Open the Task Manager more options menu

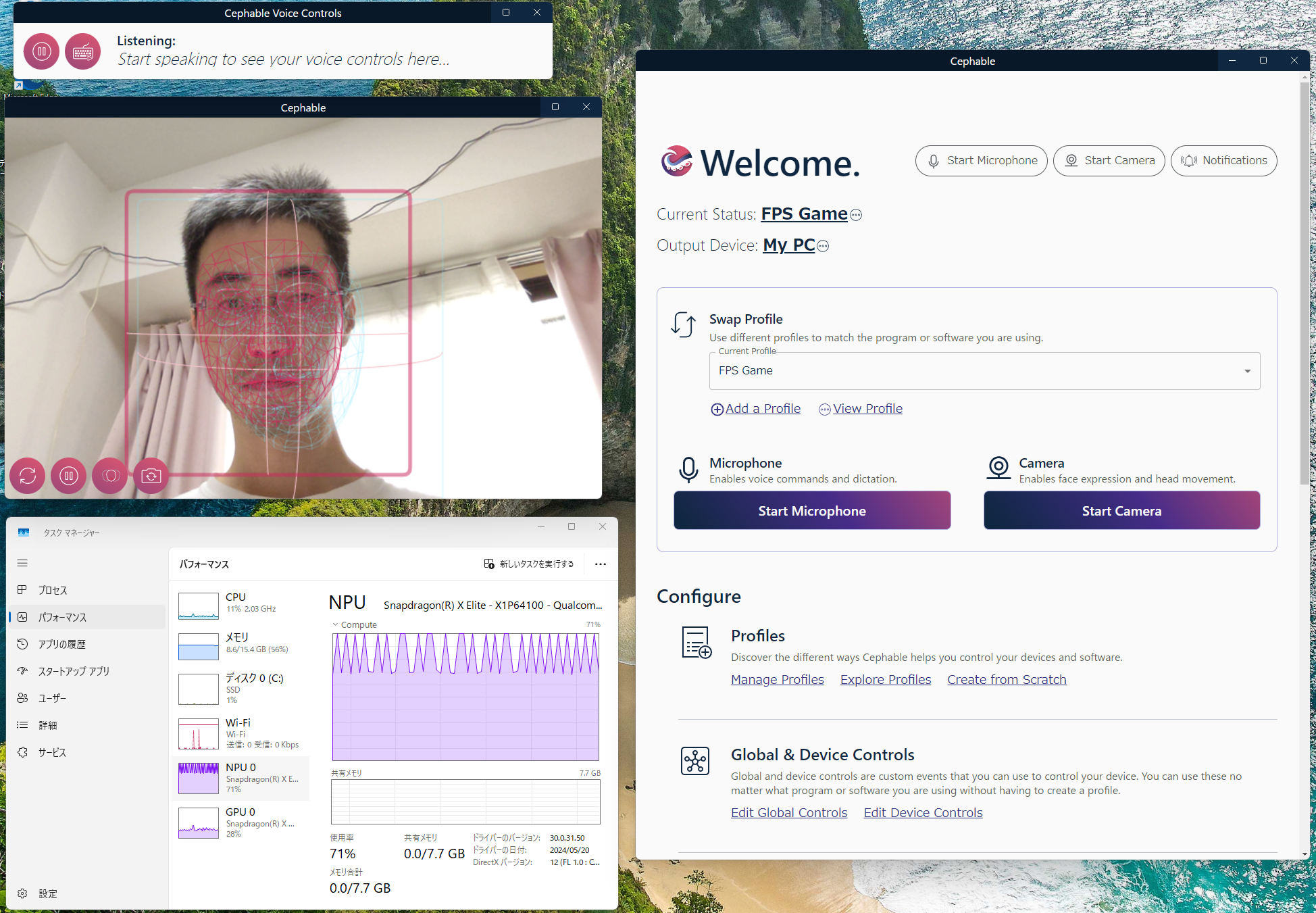tap(600, 564)
